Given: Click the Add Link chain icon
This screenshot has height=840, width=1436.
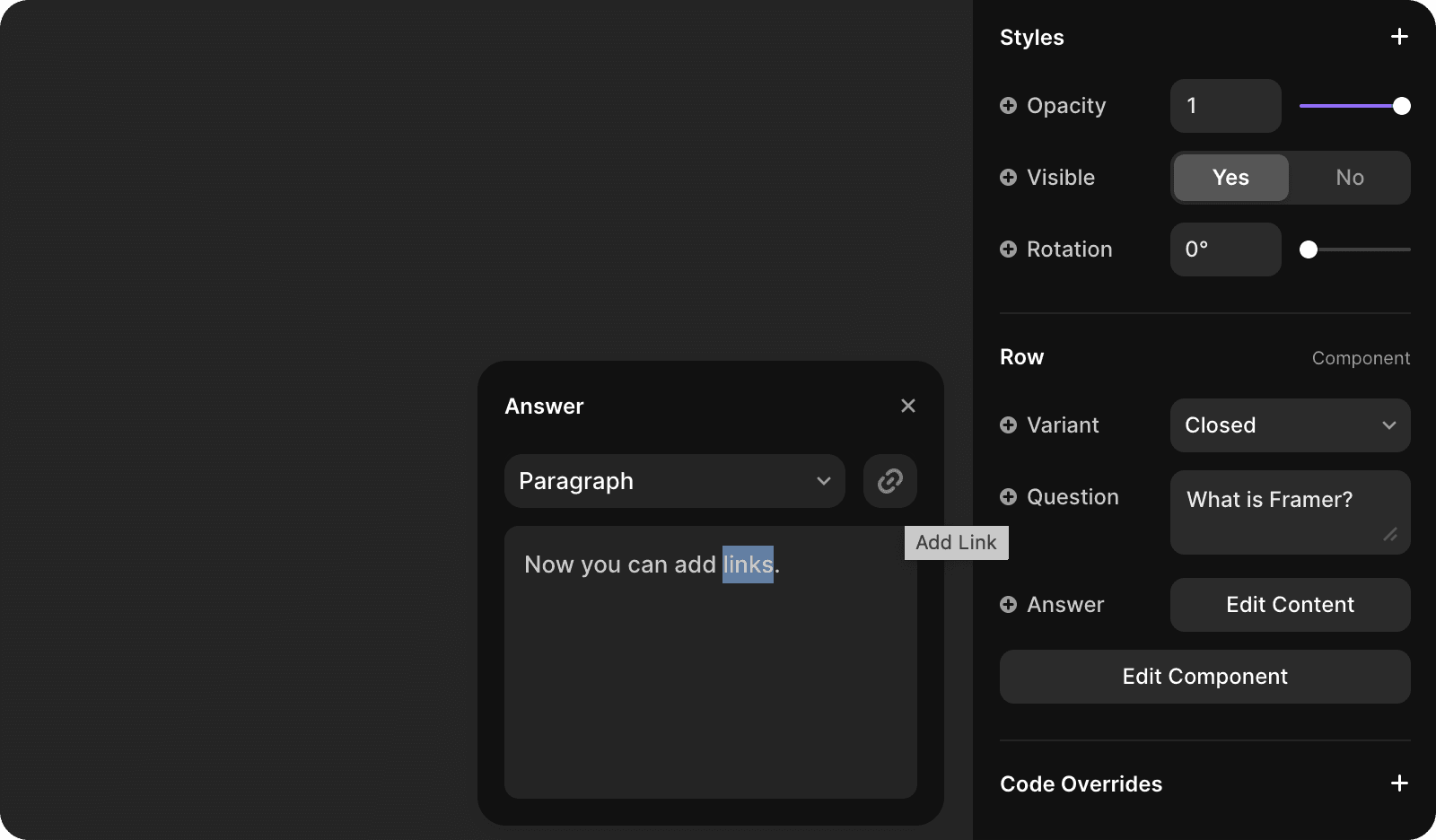Looking at the screenshot, I should point(889,481).
